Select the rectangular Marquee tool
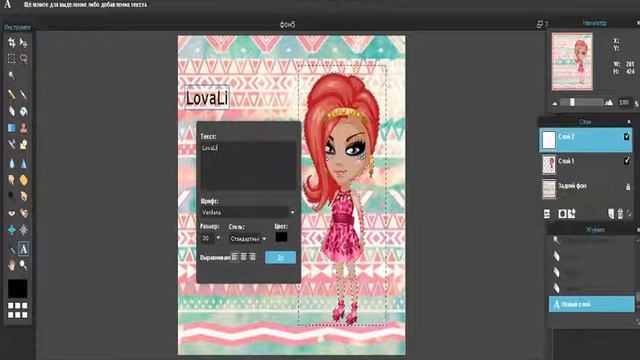 tap(11, 59)
